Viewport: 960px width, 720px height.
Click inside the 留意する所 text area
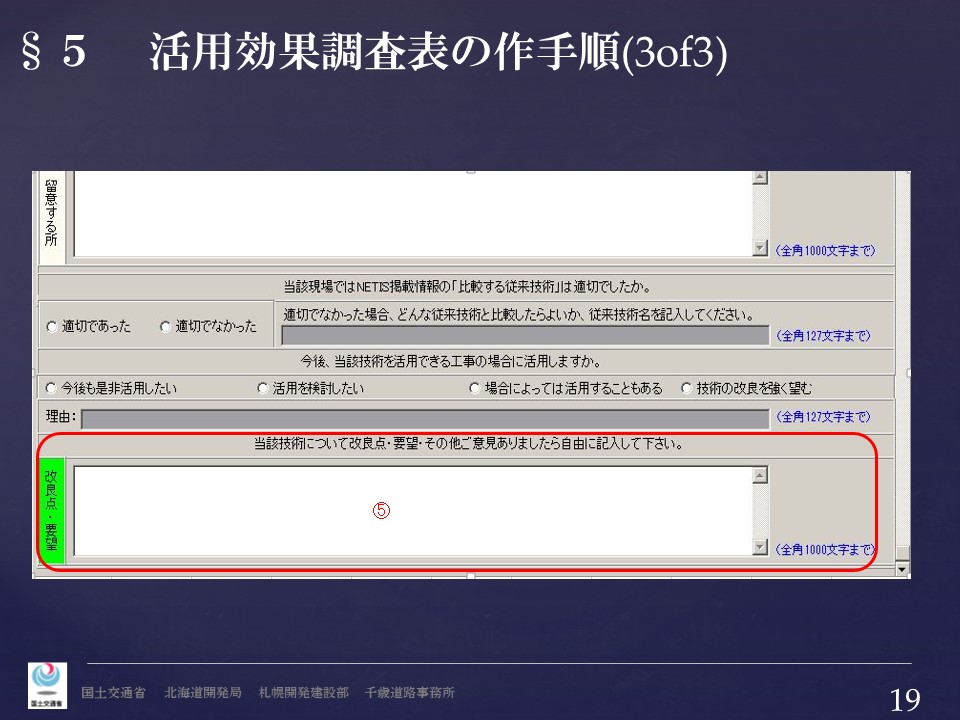412,214
